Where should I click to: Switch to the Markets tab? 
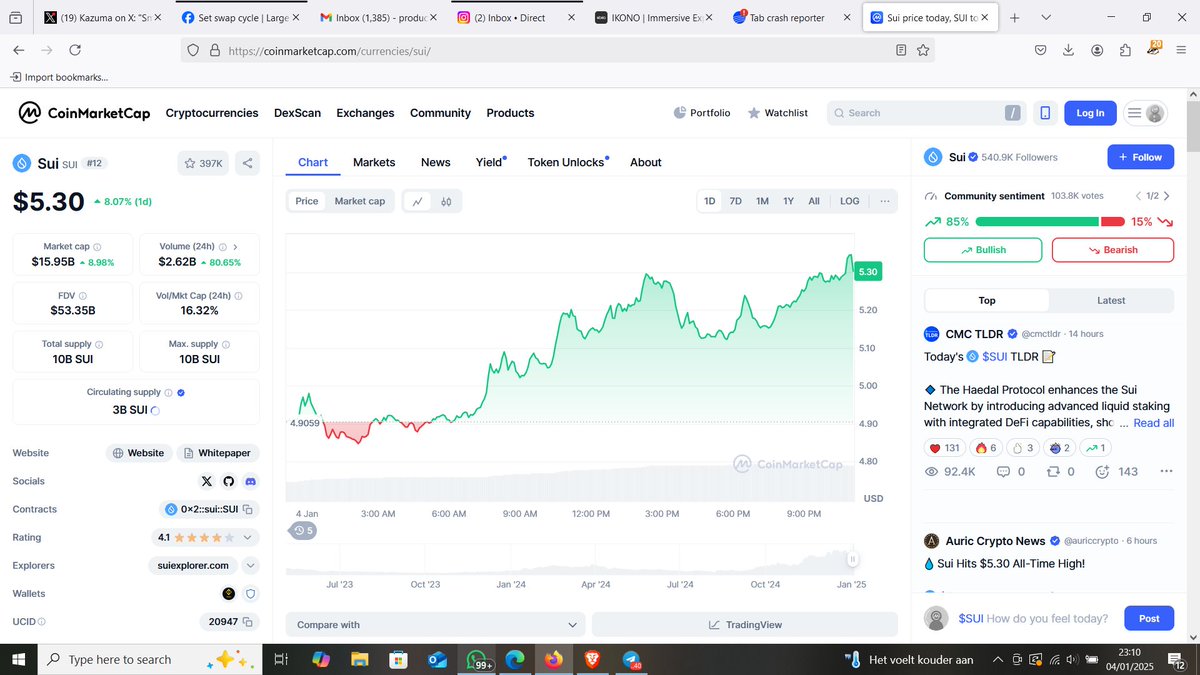(374, 162)
